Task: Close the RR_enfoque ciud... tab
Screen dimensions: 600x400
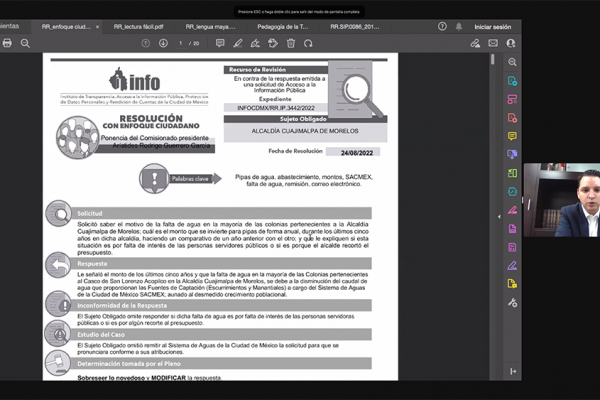Action: (x=97, y=27)
